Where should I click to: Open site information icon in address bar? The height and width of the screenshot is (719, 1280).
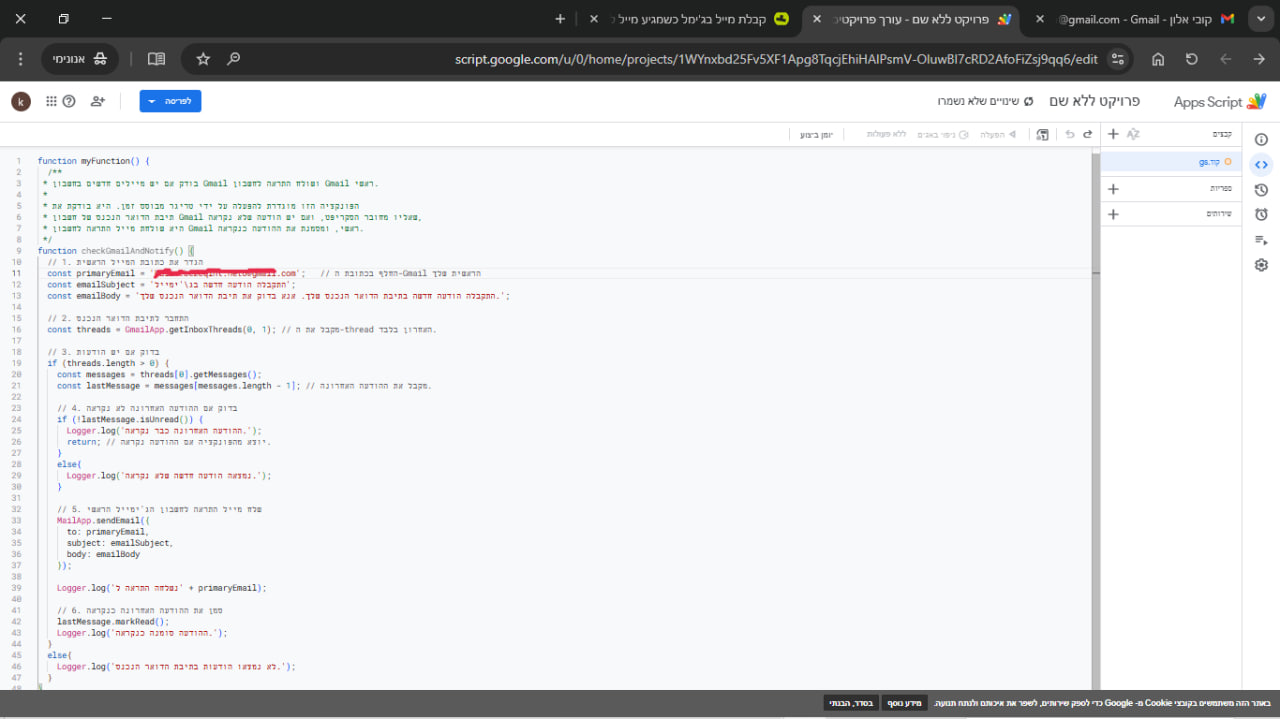[1118, 59]
